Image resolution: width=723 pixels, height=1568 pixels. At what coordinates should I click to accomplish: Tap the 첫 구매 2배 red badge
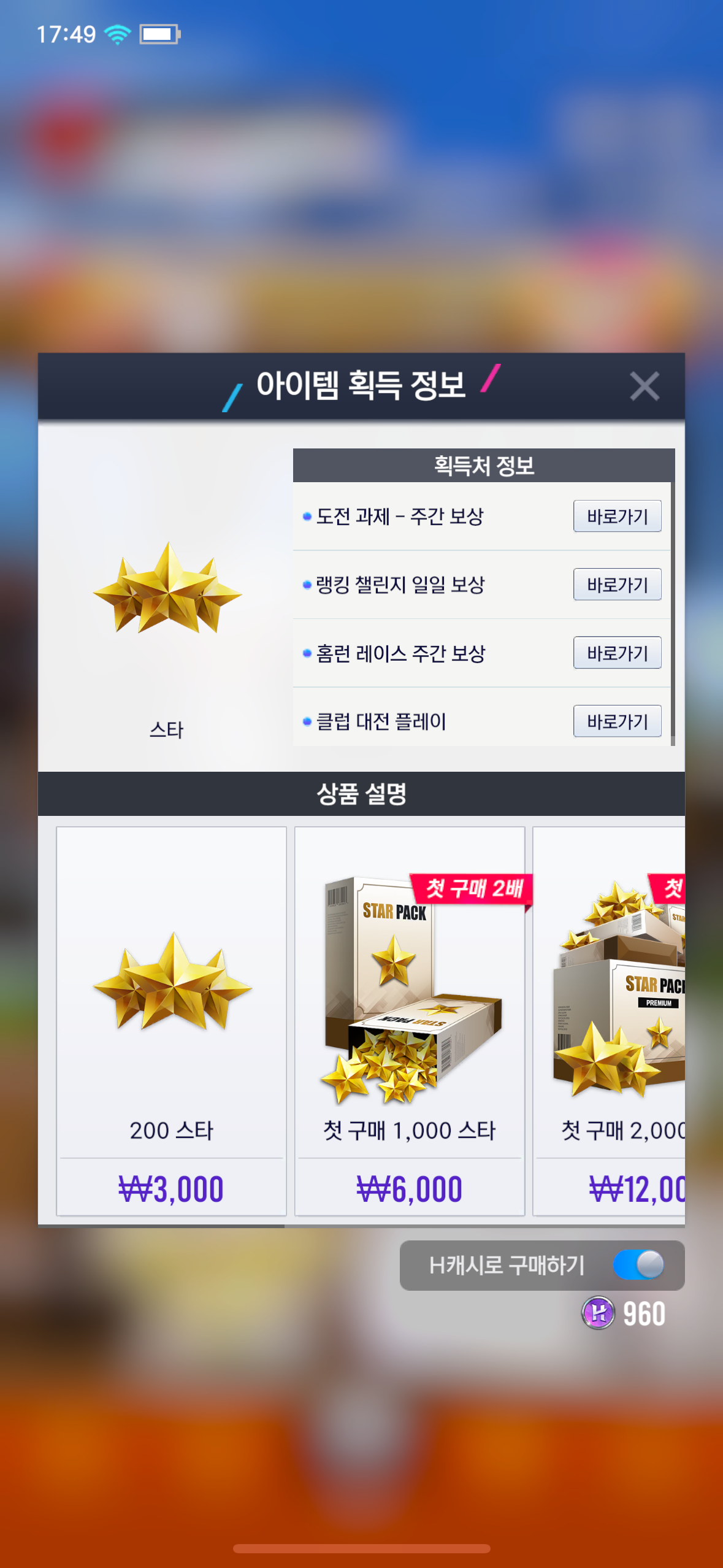click(x=473, y=888)
